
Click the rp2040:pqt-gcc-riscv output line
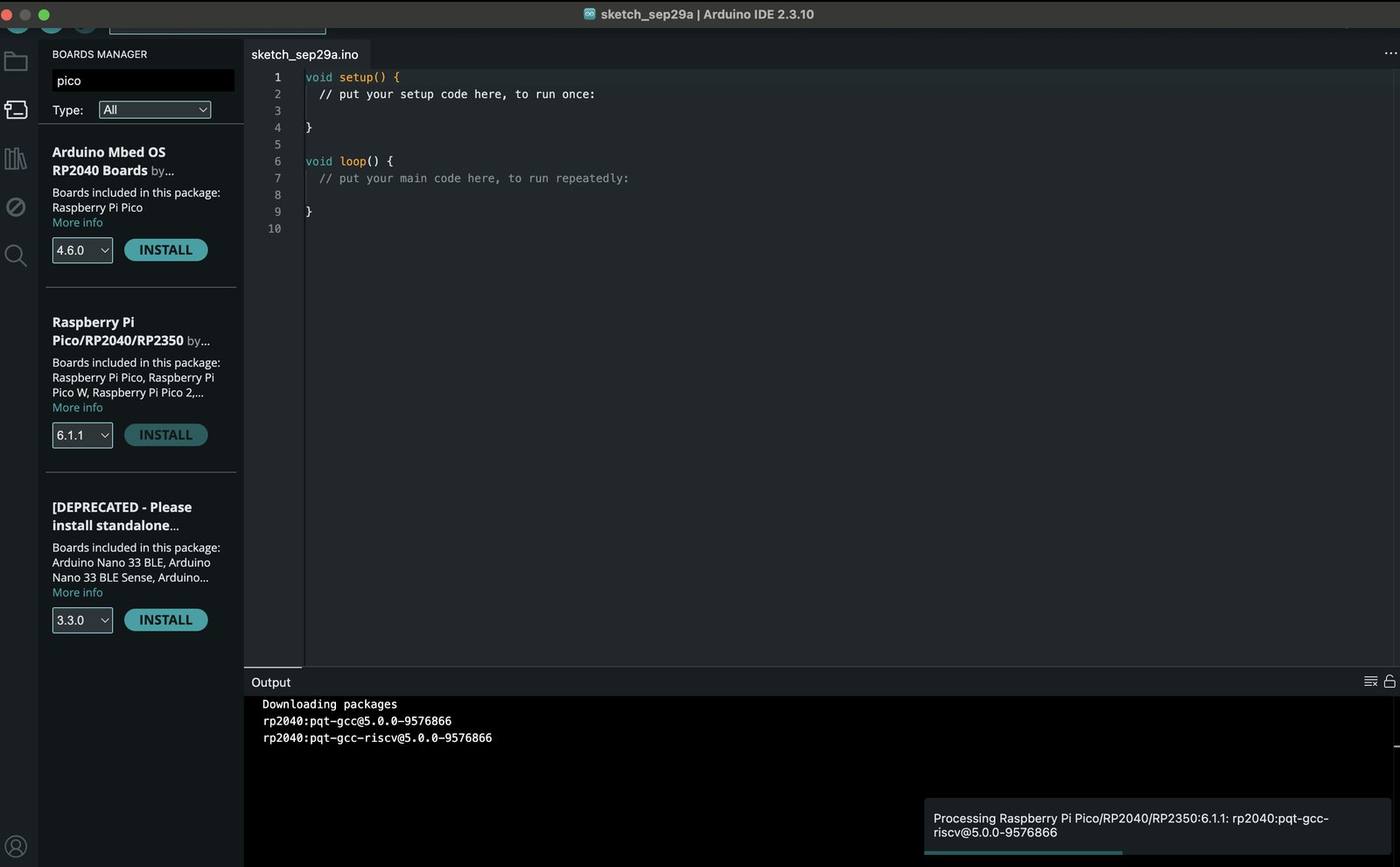pyautogui.click(x=377, y=738)
